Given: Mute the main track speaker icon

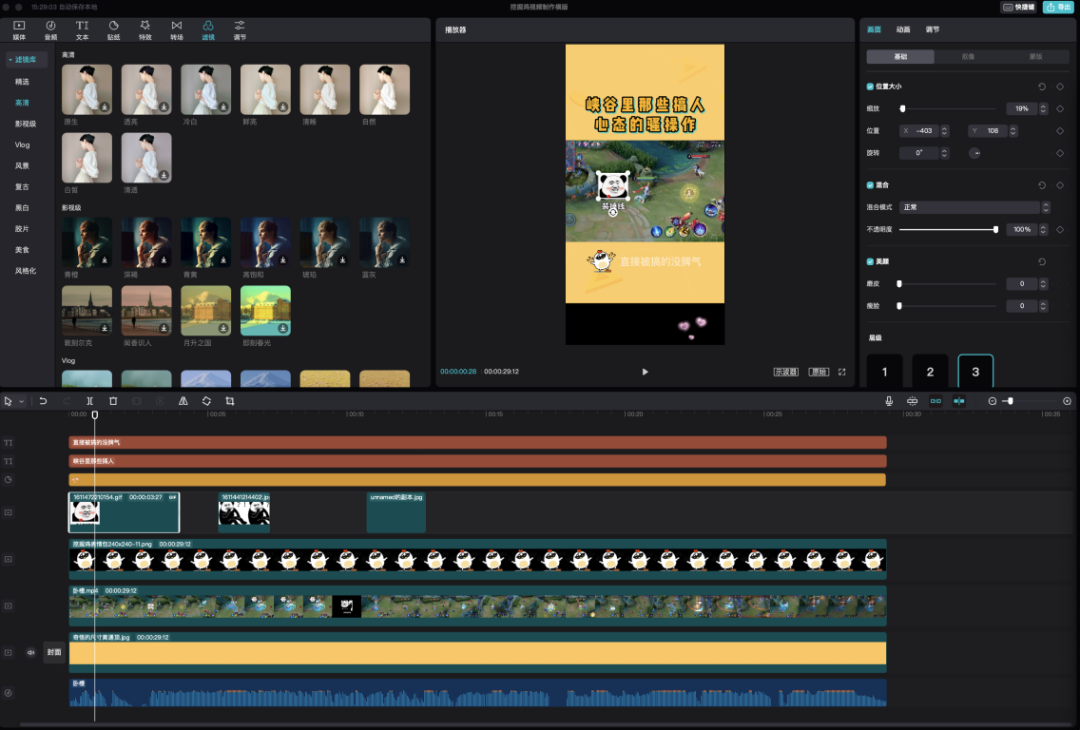Looking at the screenshot, I should pyautogui.click(x=31, y=652).
